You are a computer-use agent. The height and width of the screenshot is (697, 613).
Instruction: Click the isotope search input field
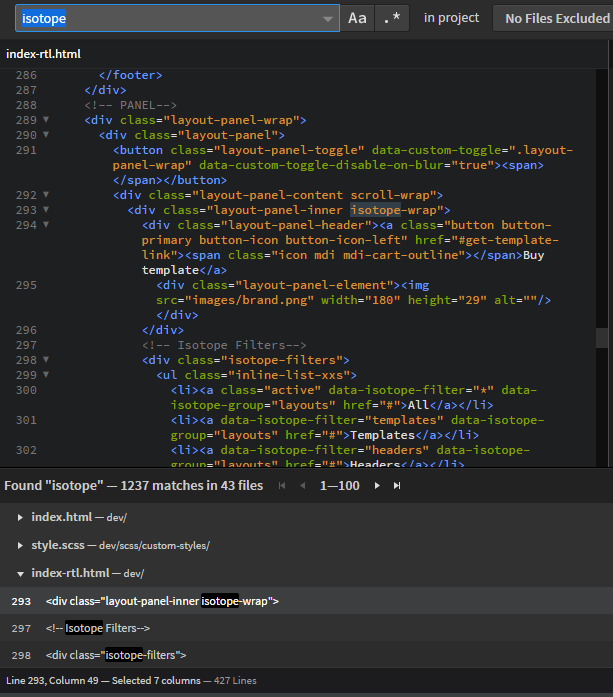pyautogui.click(x=170, y=18)
